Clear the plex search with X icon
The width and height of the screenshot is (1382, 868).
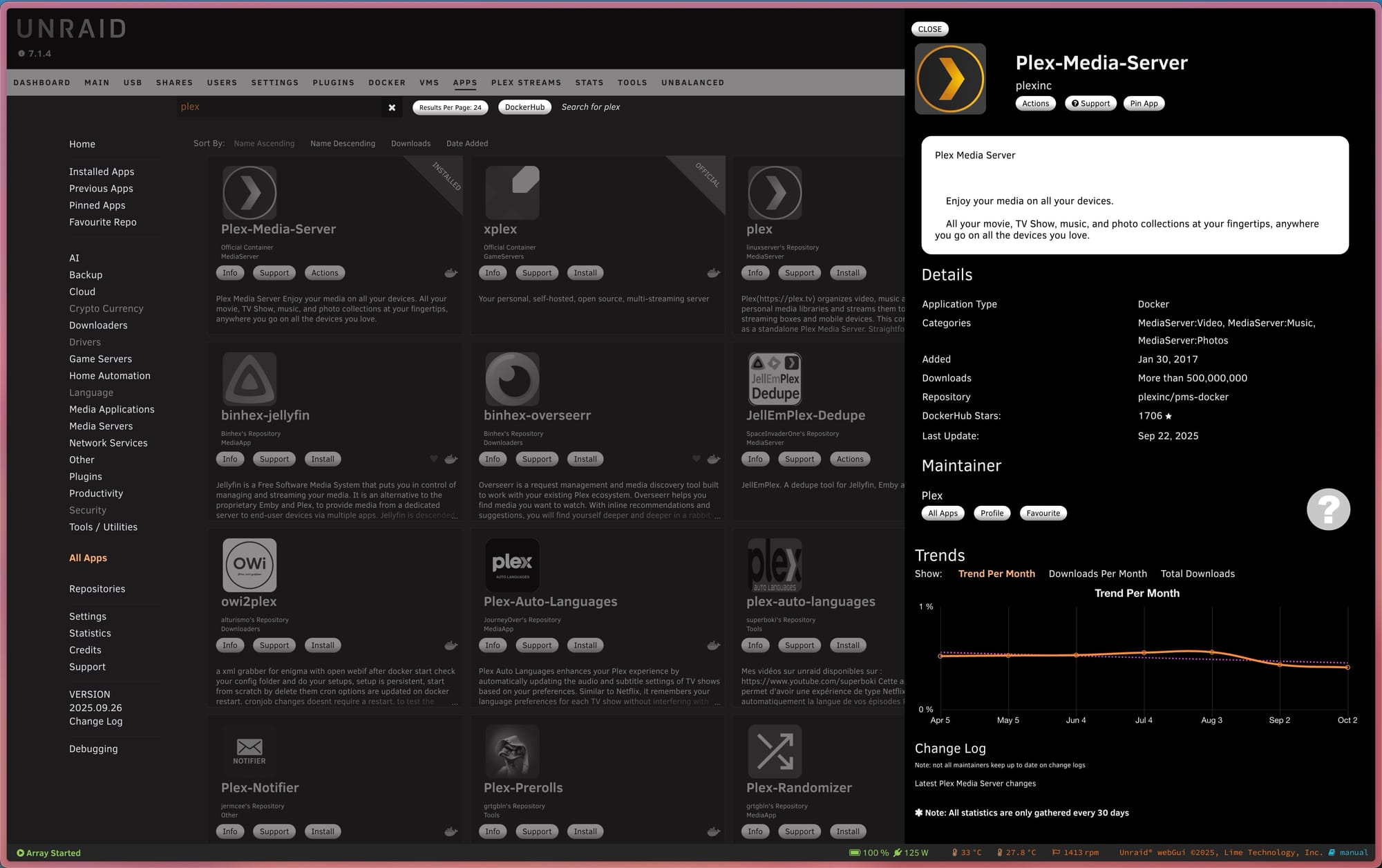[392, 107]
